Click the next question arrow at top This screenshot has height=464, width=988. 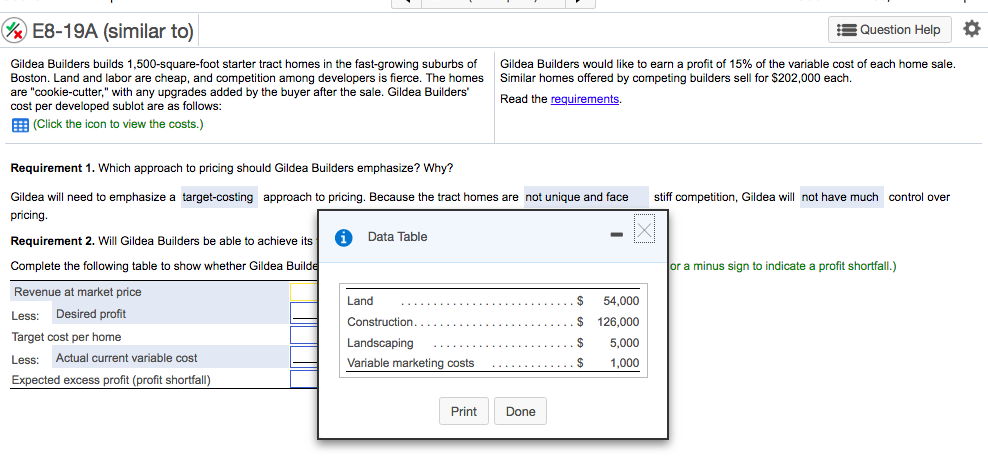580,3
